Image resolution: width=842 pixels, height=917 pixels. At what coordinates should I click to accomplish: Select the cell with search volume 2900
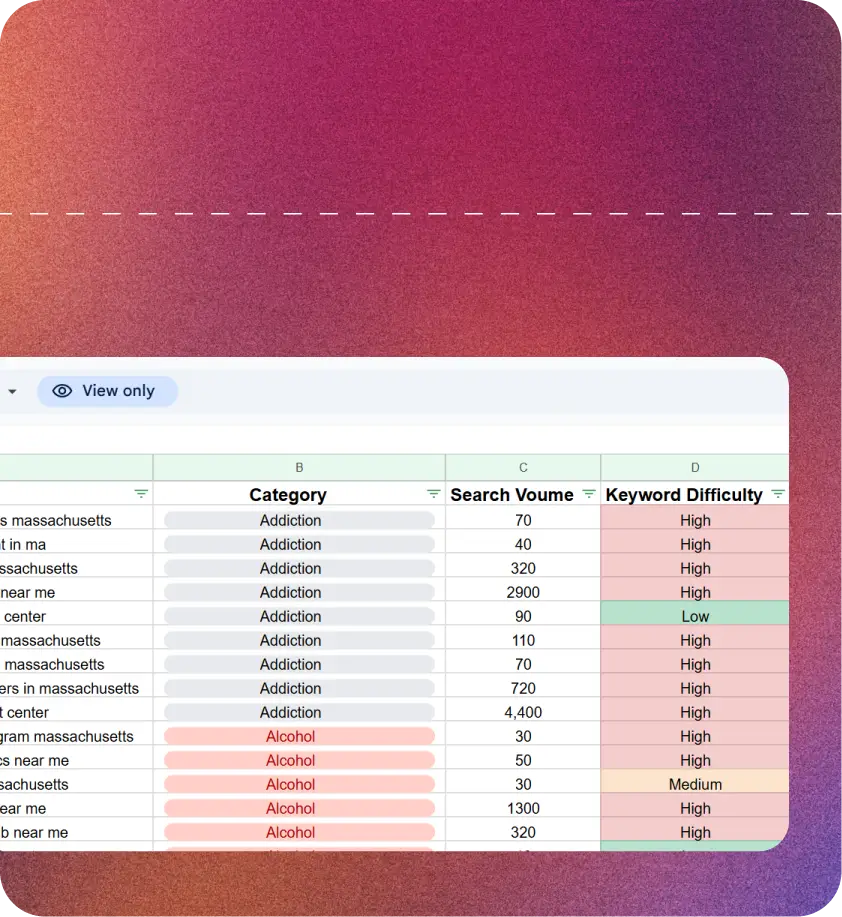click(x=523, y=592)
